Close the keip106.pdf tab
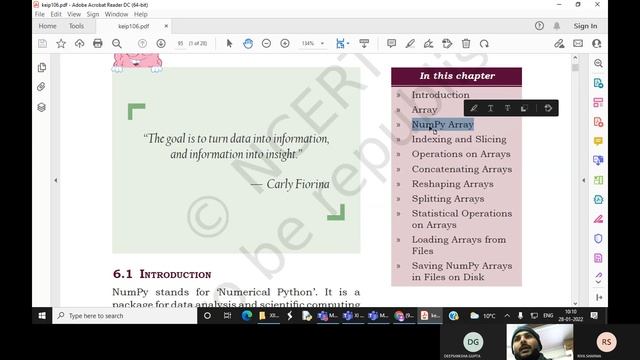Screen dimensions: 640x360 click(166, 26)
